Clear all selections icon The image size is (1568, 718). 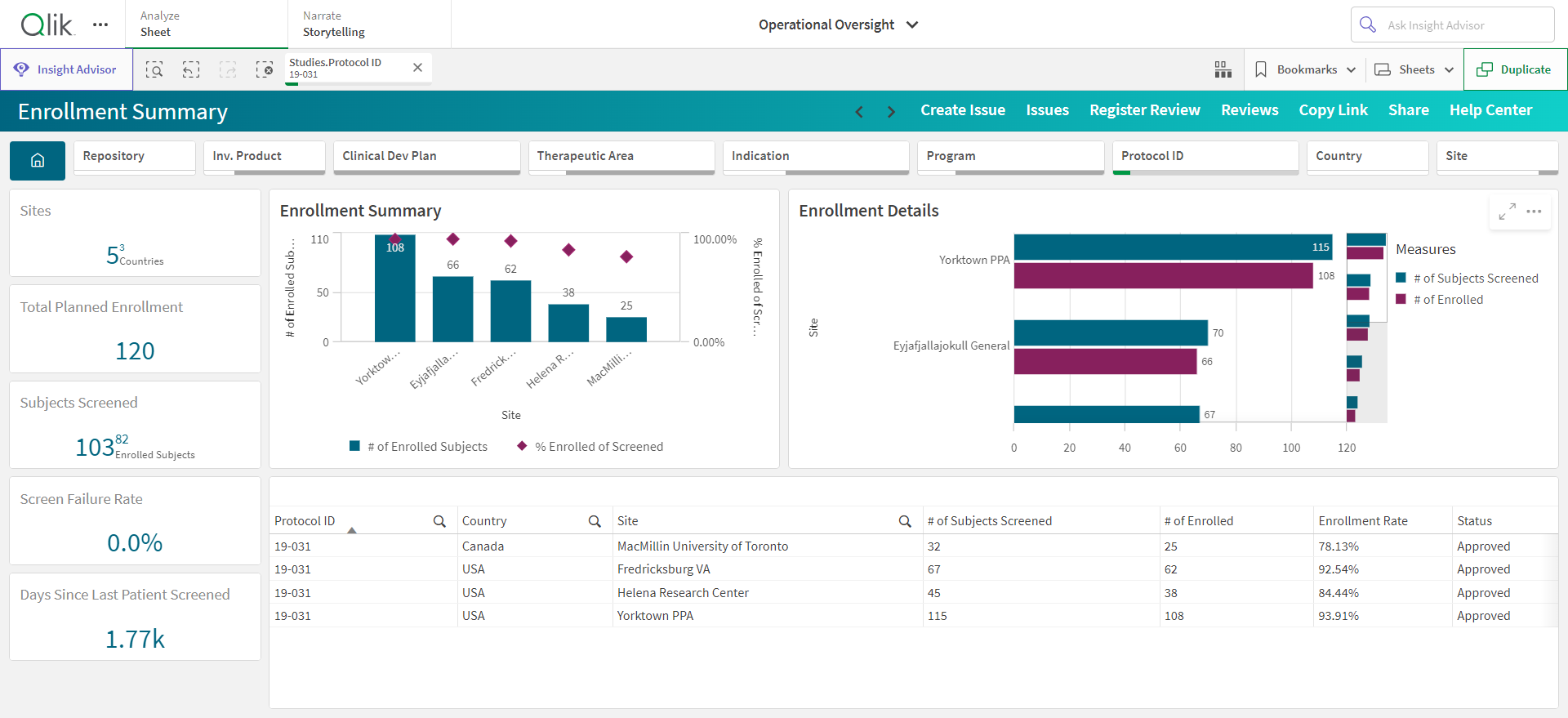[265, 69]
